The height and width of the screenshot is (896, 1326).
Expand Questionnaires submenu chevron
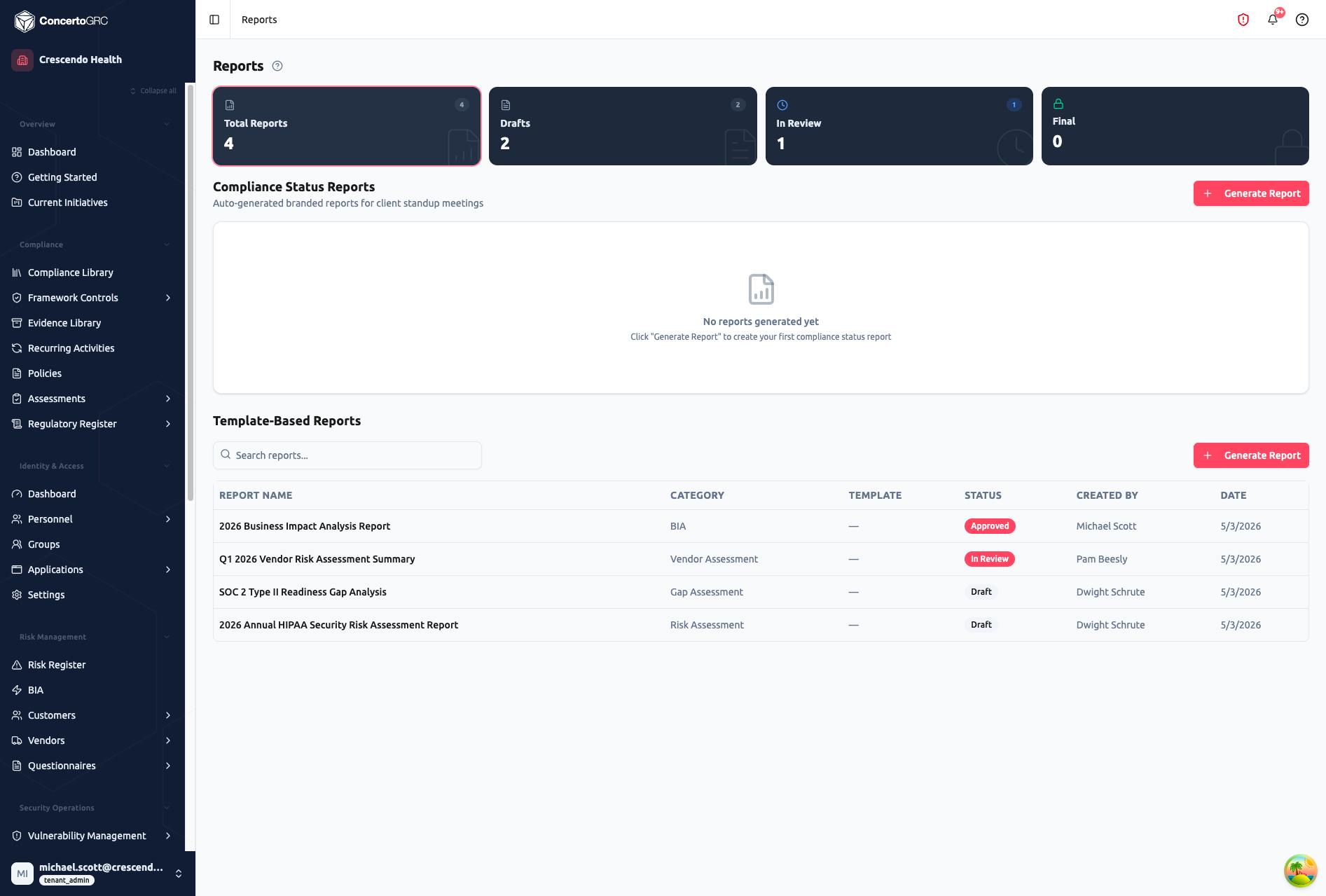(168, 766)
